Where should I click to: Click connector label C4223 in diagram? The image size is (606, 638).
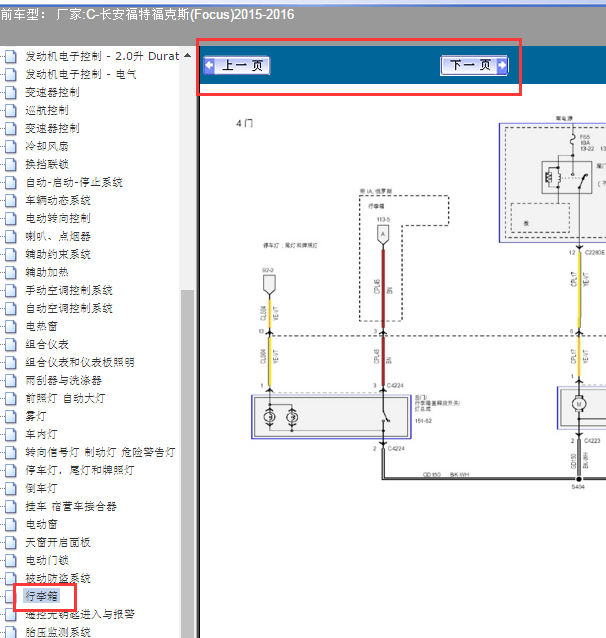point(592,441)
